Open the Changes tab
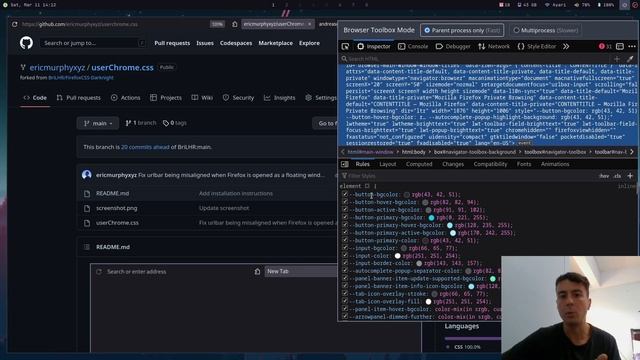Viewport: 640px width, 360px height. tap(453, 164)
